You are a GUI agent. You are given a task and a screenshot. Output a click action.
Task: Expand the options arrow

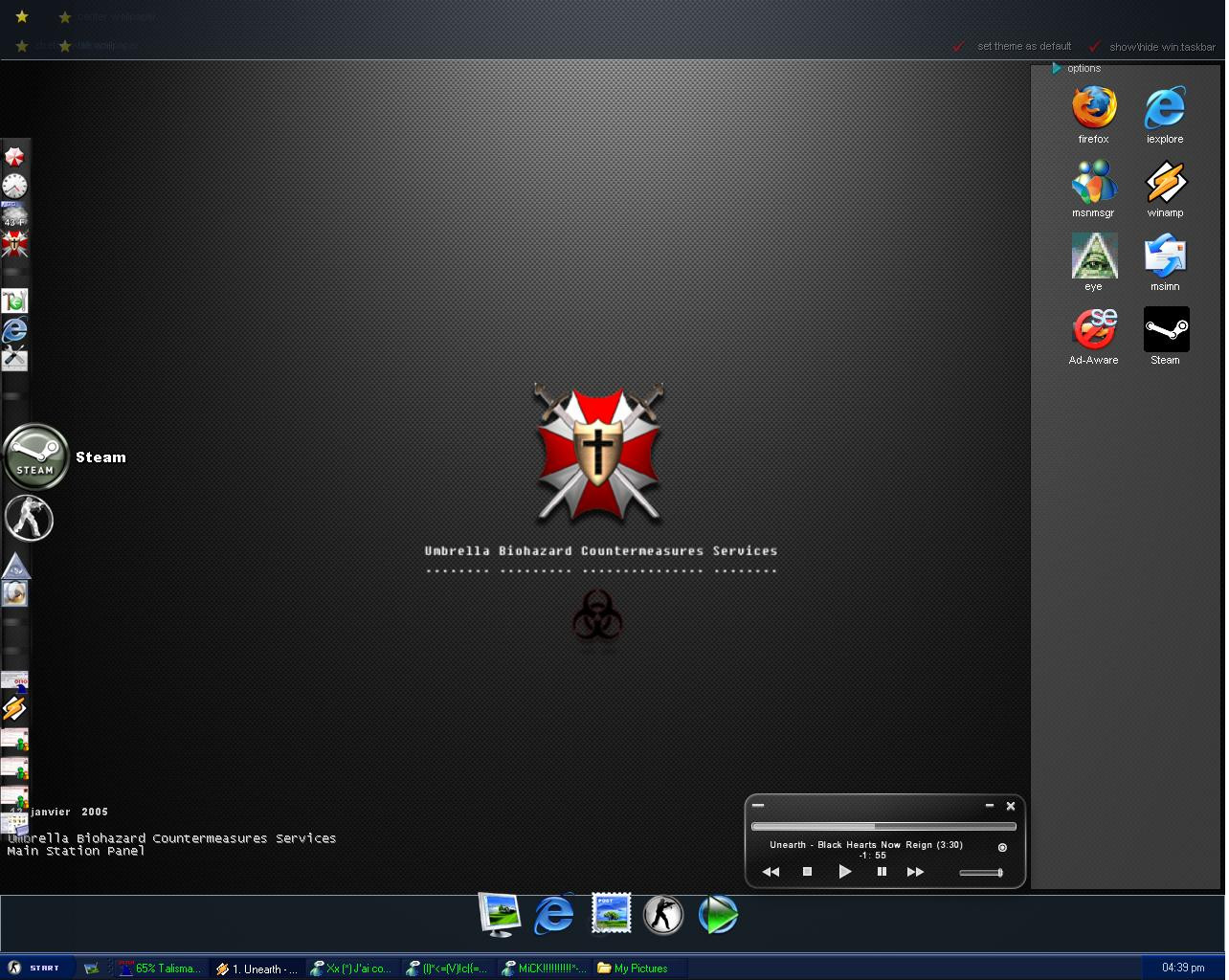click(x=1057, y=68)
